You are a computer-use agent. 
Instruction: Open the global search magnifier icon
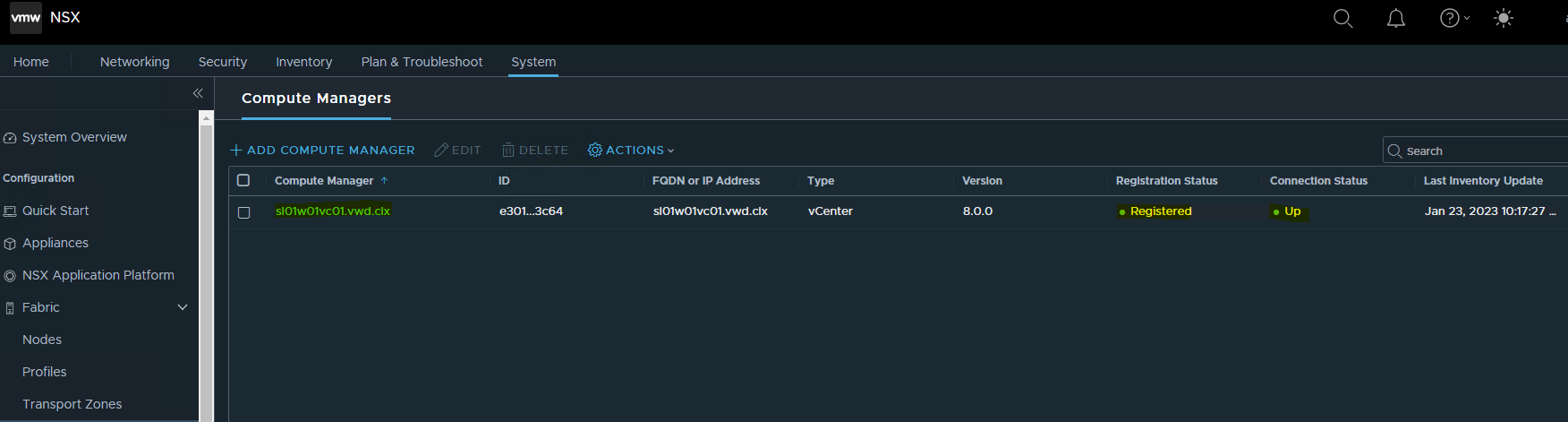click(1342, 18)
